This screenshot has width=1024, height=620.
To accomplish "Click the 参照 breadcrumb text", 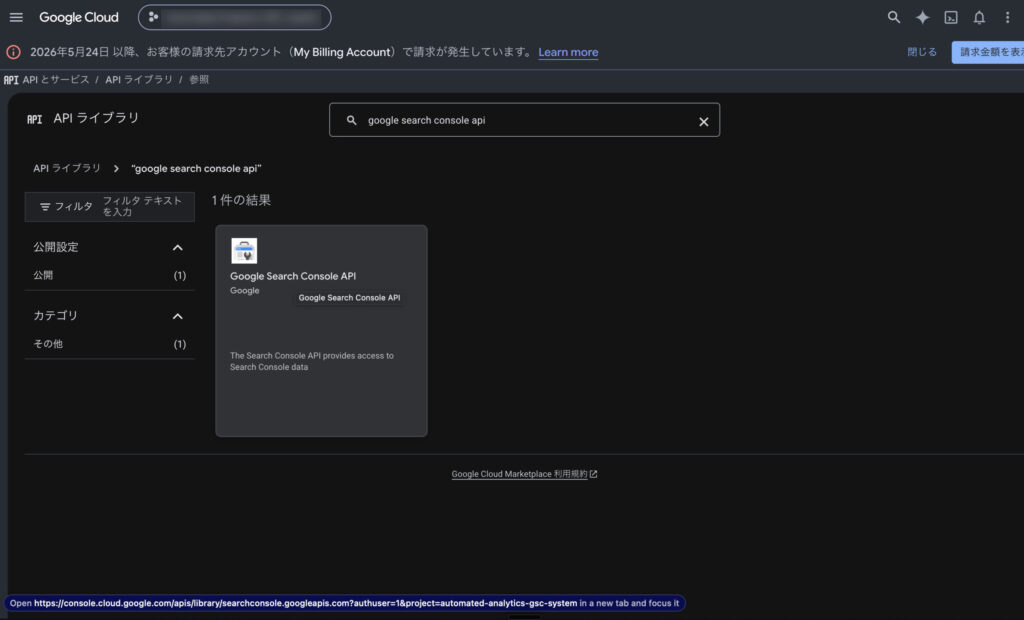I will tap(199, 80).
